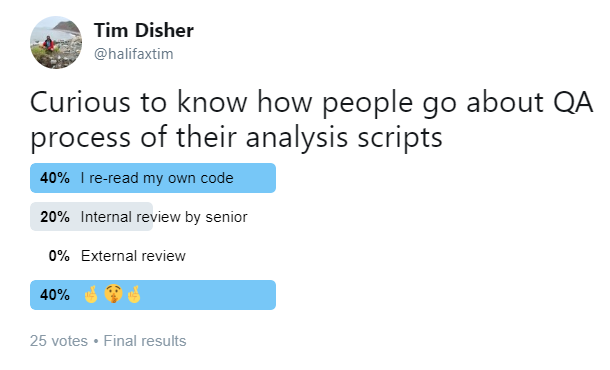Viewport: 610px width, 370px height.
Task: Click the 'Final results' text
Action: tap(145, 341)
